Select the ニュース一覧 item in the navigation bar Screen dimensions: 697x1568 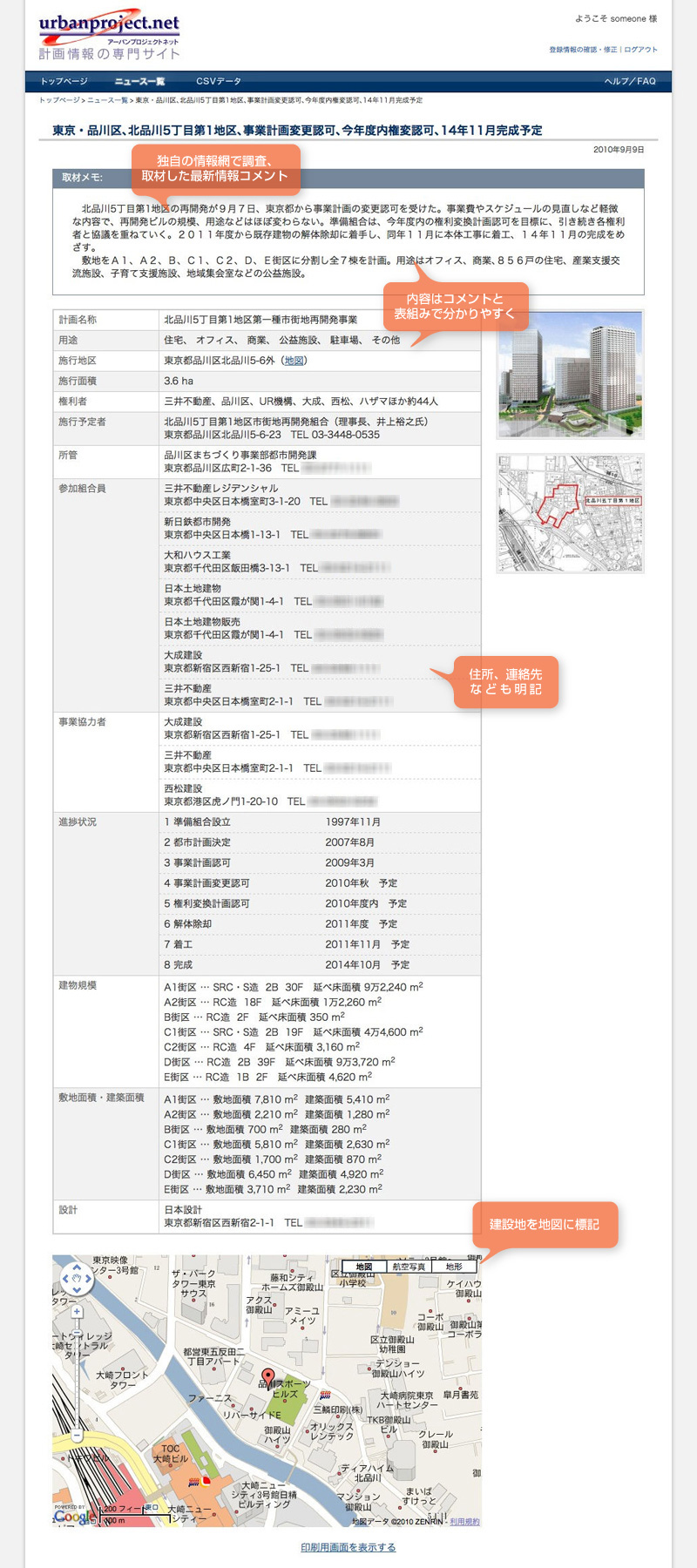point(139,82)
